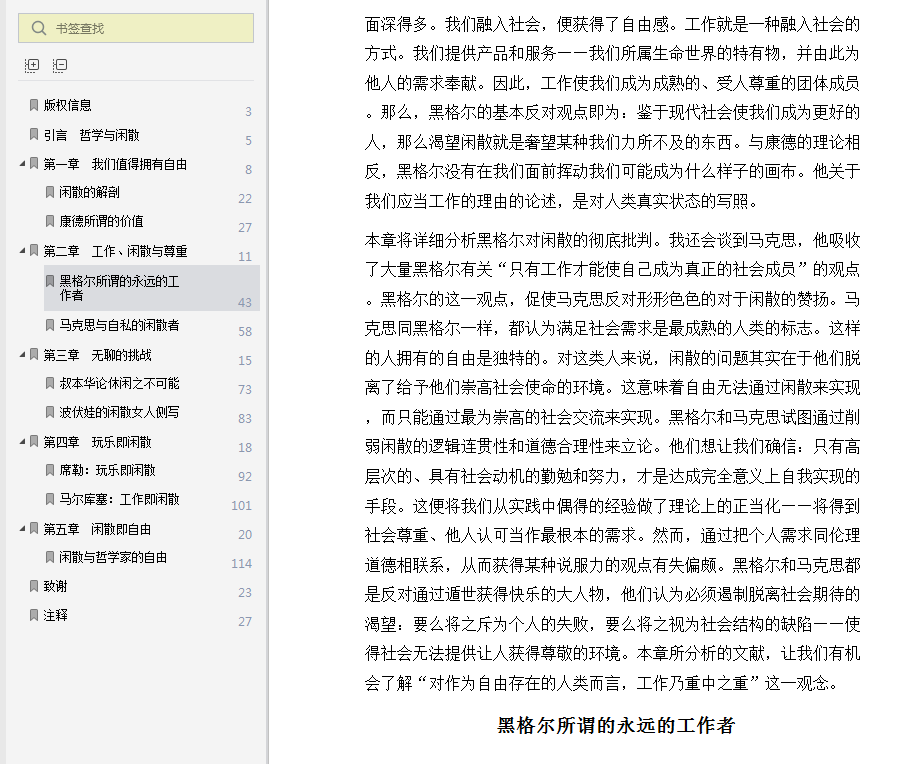Click the bookmark icon beside 马克思与自私的闲散者
Viewport: 907px width, 764px height.
coord(50,324)
